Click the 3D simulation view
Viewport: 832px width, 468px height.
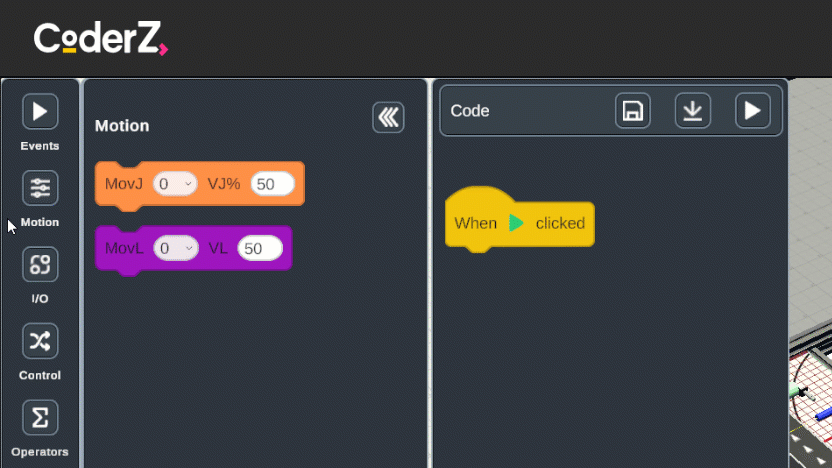(x=810, y=400)
